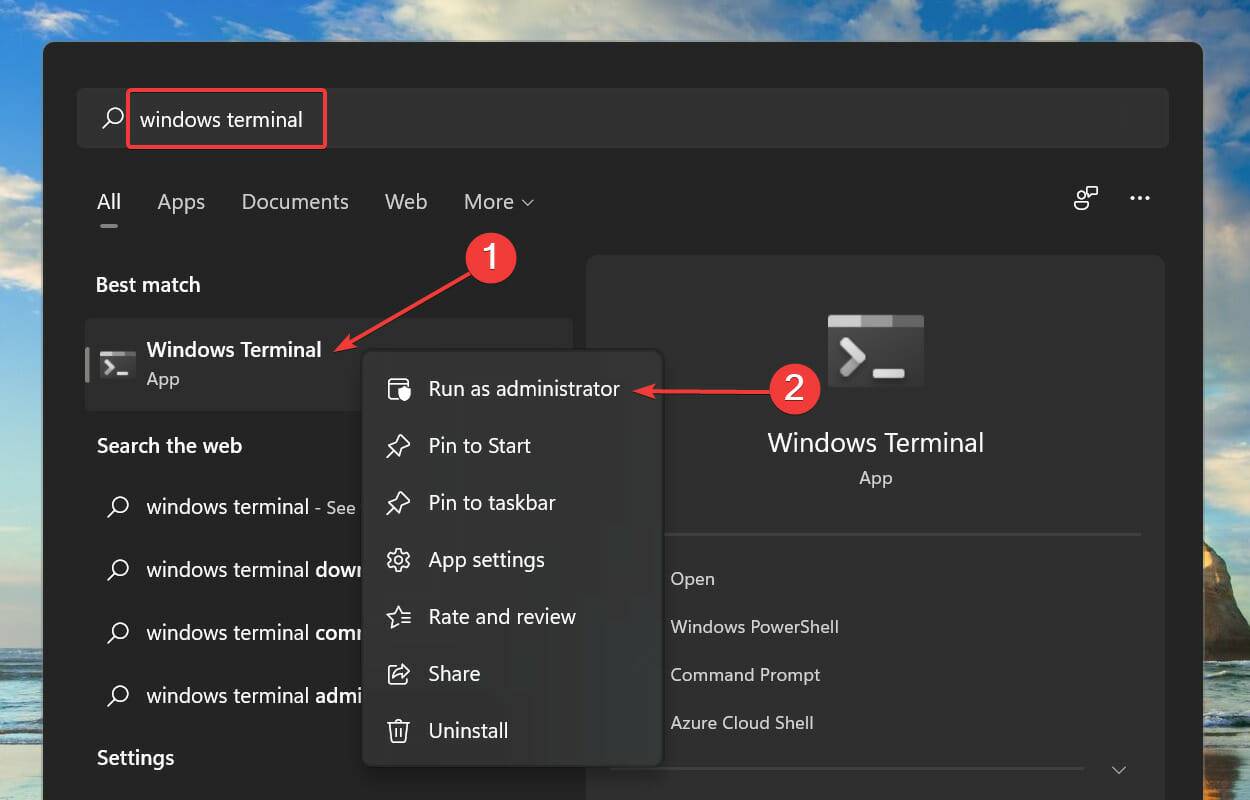Open the ellipsis options menu top right
Image resolution: width=1250 pixels, height=800 pixels.
[1140, 198]
